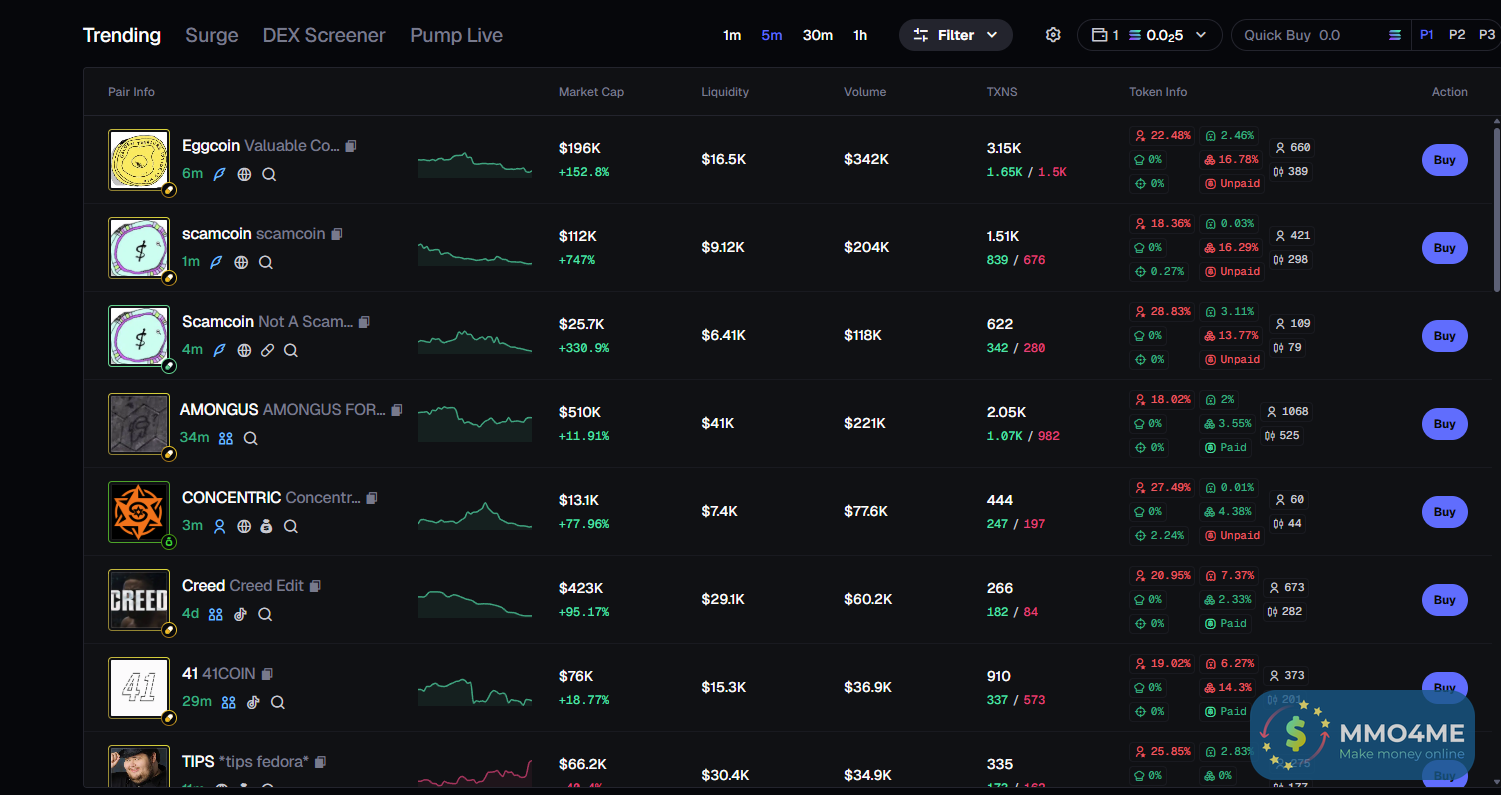Switch to the 30m timeframe
The height and width of the screenshot is (795, 1501).
coord(817,35)
